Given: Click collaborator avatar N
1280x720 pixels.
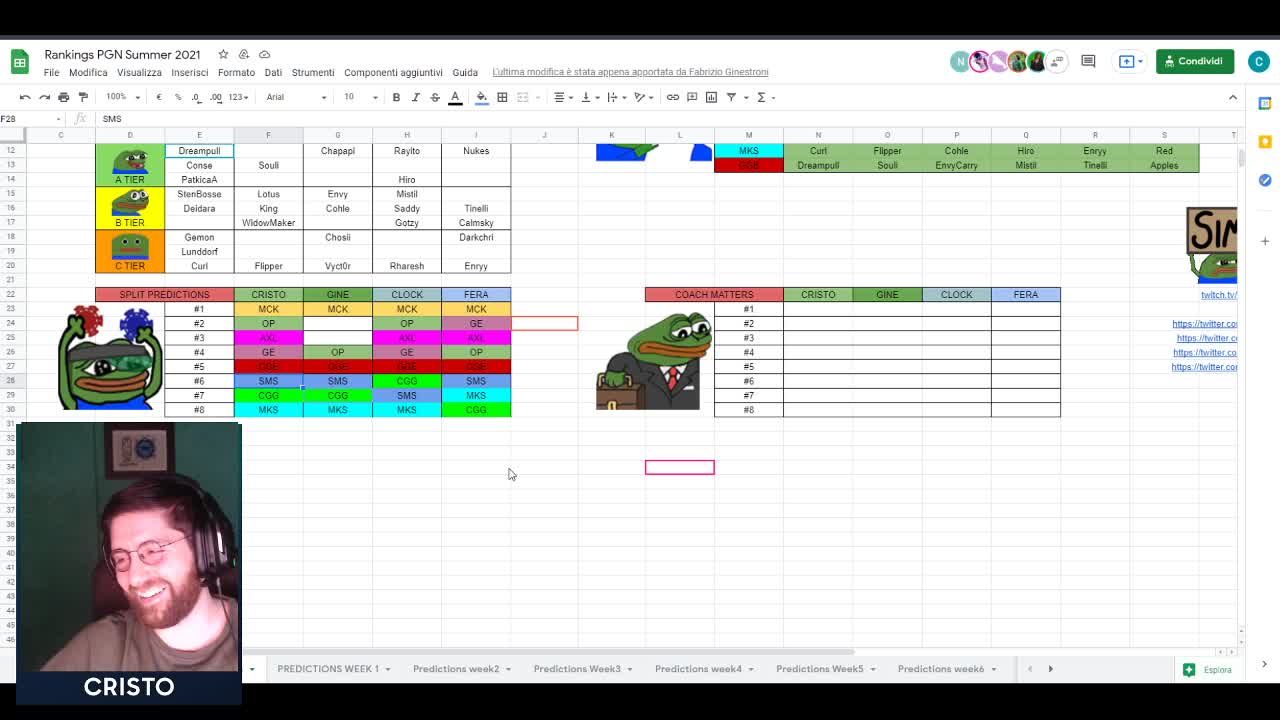Looking at the screenshot, I should [x=960, y=61].
